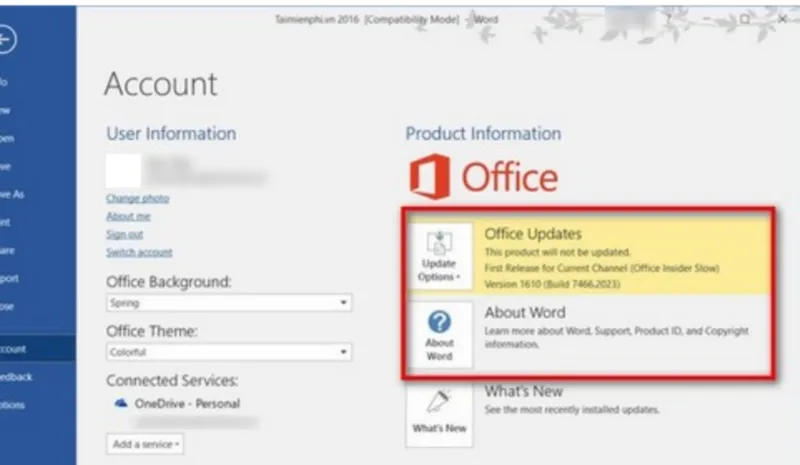Image resolution: width=800 pixels, height=465 pixels.
Task: Select Account in the backstage sidebar
Action: [38, 349]
